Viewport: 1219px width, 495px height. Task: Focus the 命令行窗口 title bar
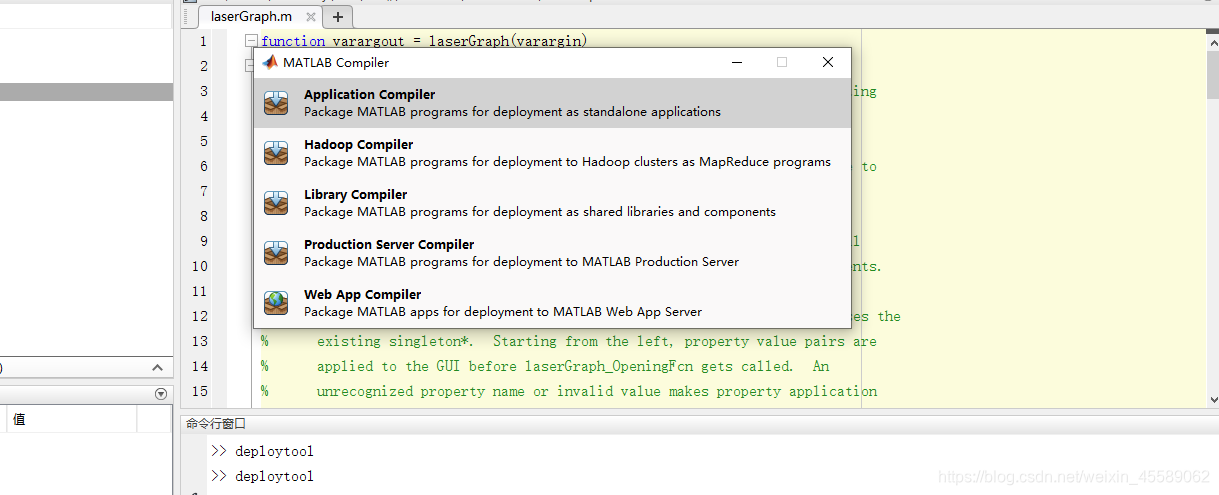point(700,424)
